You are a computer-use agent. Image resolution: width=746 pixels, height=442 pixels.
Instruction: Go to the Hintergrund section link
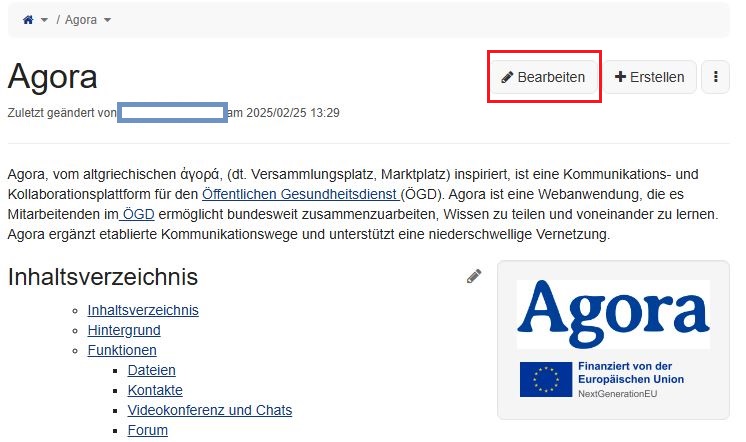(124, 330)
